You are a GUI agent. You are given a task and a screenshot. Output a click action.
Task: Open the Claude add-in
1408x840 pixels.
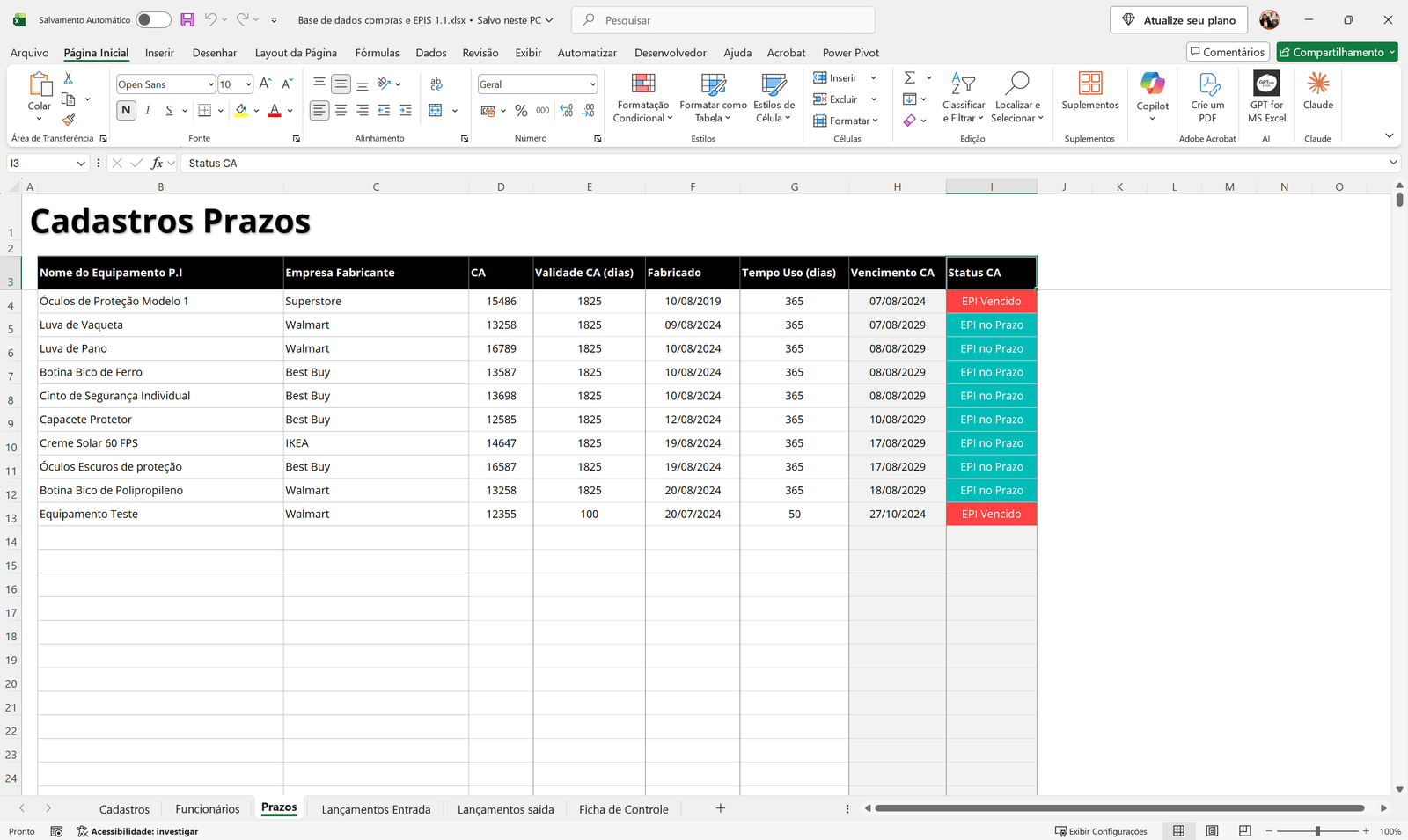[x=1318, y=91]
